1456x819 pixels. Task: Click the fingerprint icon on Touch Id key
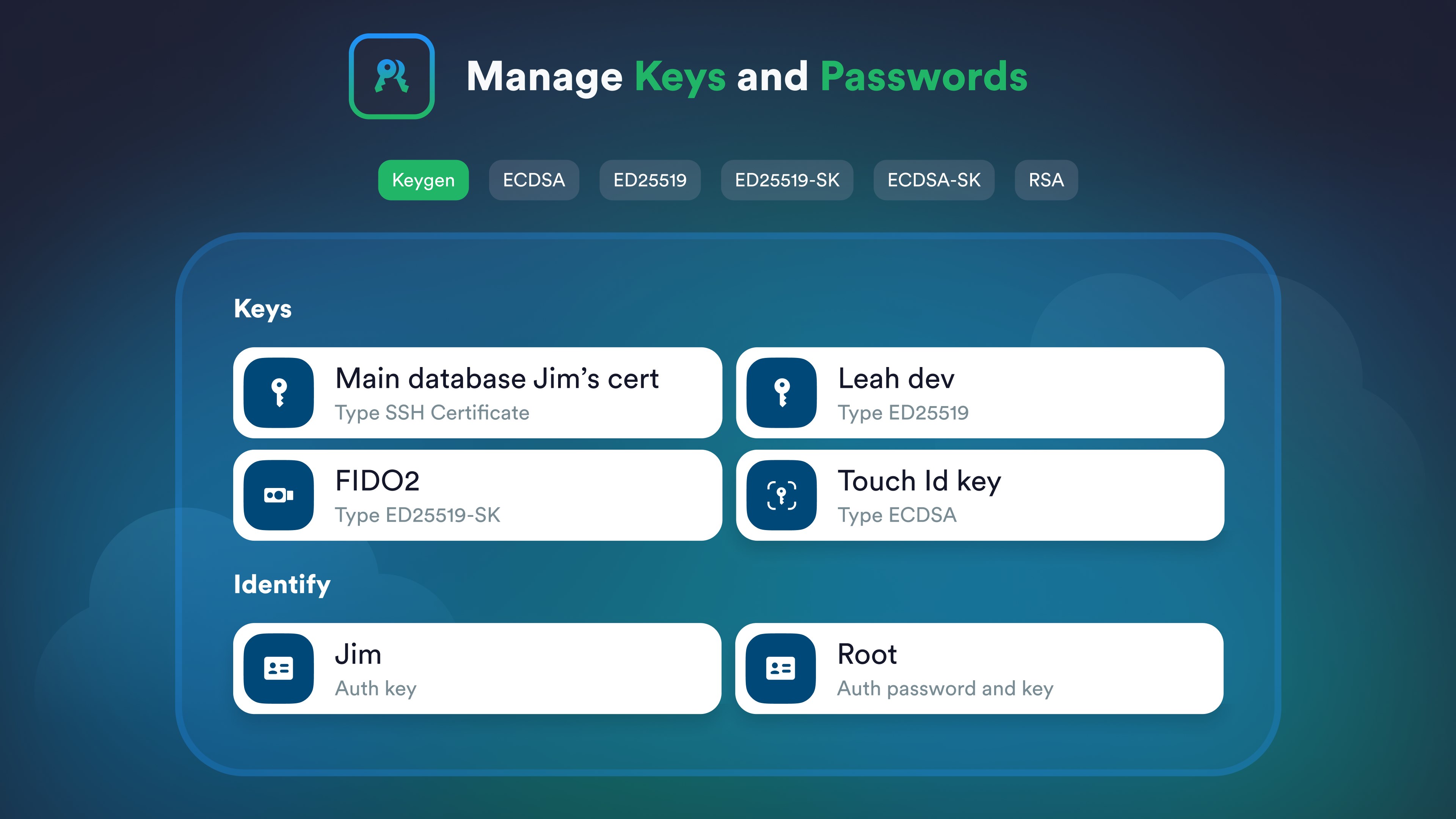point(781,494)
